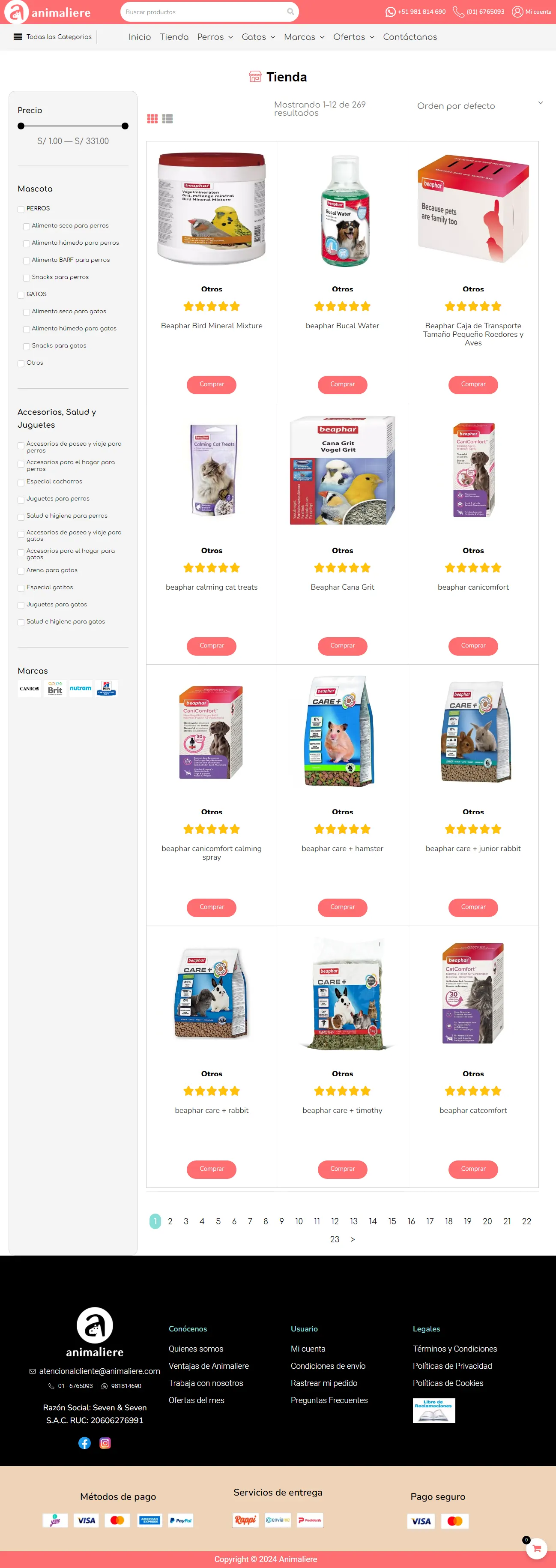Click the WhatsApp phone number icon
The height and width of the screenshot is (1568, 556).
coord(391,12)
